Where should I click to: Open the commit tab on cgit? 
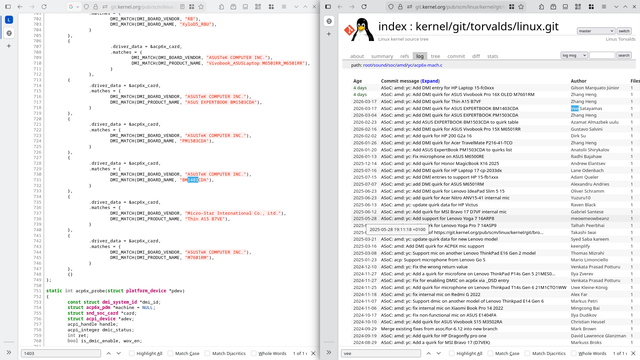click(x=456, y=56)
